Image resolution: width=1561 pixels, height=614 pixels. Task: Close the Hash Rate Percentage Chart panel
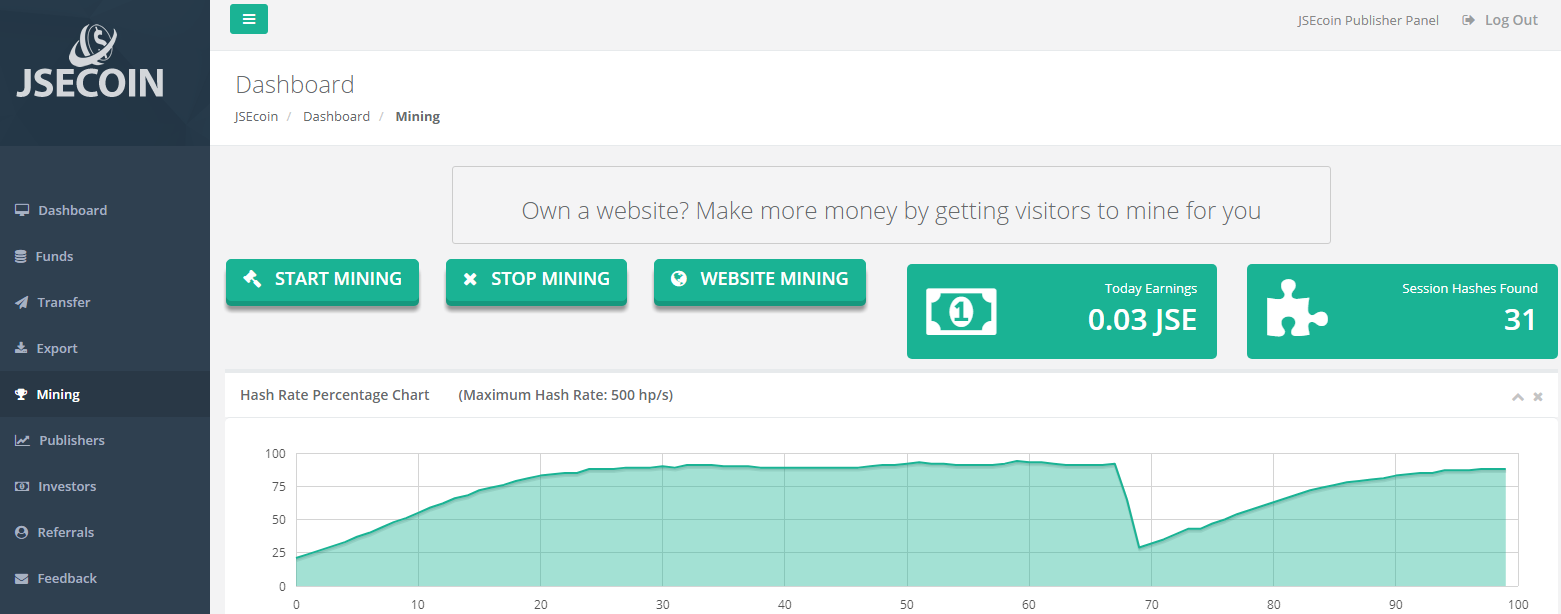[1538, 397]
